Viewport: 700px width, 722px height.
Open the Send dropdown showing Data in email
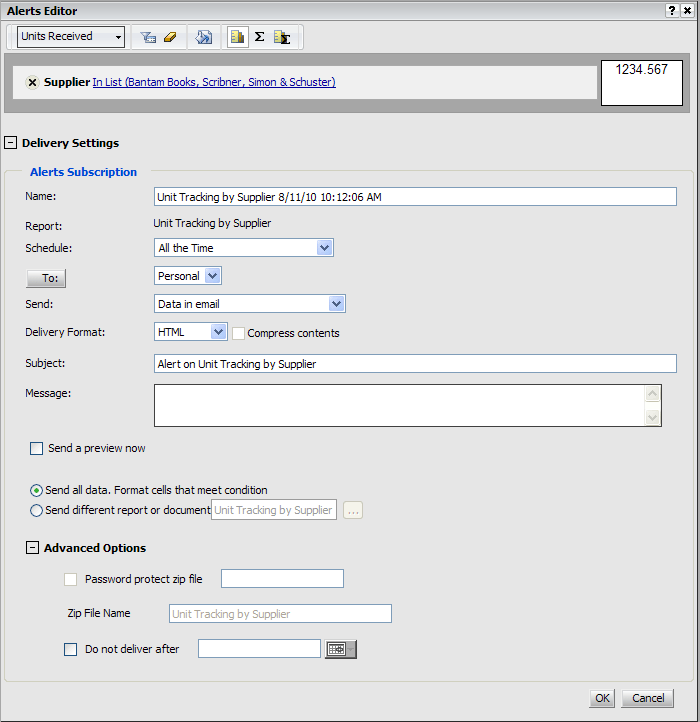click(x=336, y=304)
